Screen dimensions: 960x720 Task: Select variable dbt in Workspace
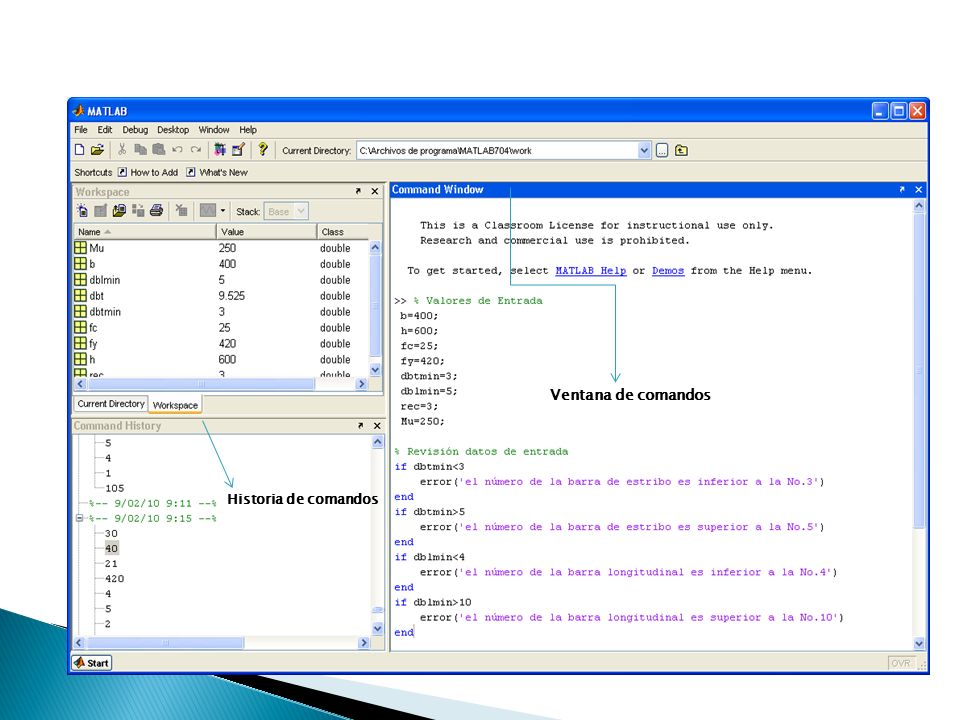220,296
